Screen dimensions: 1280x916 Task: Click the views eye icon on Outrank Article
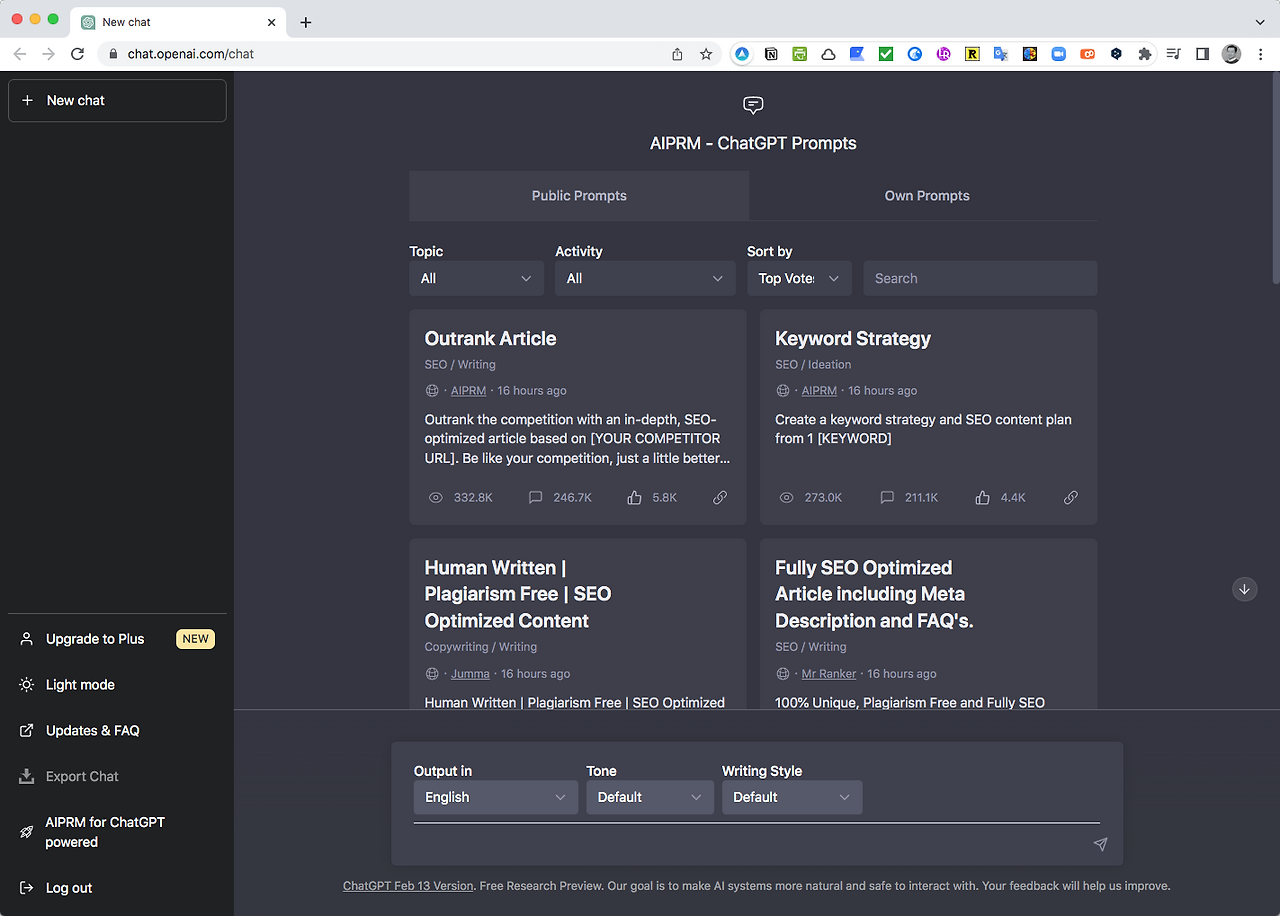435,497
